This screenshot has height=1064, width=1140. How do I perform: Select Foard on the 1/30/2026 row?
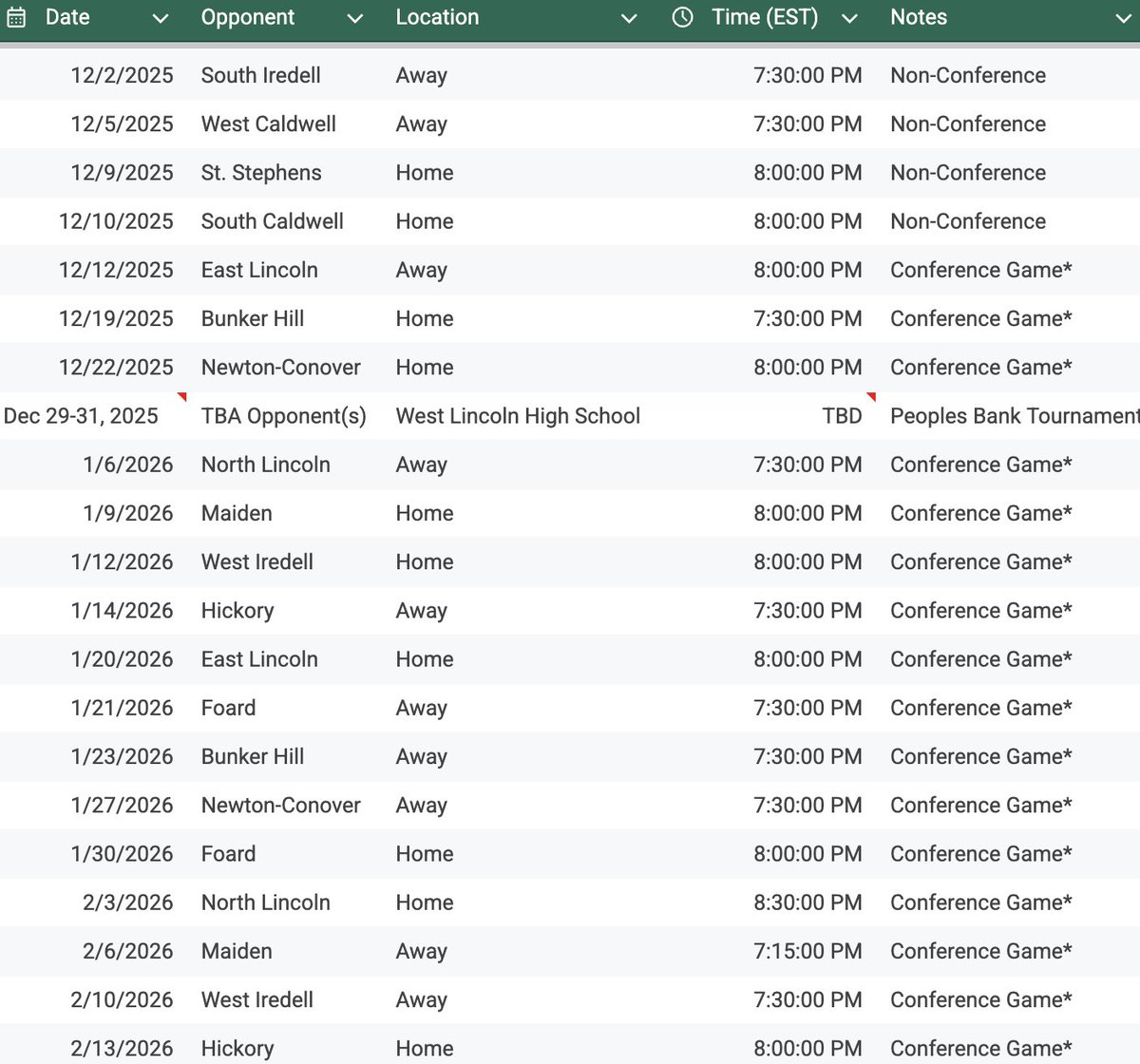(x=228, y=854)
